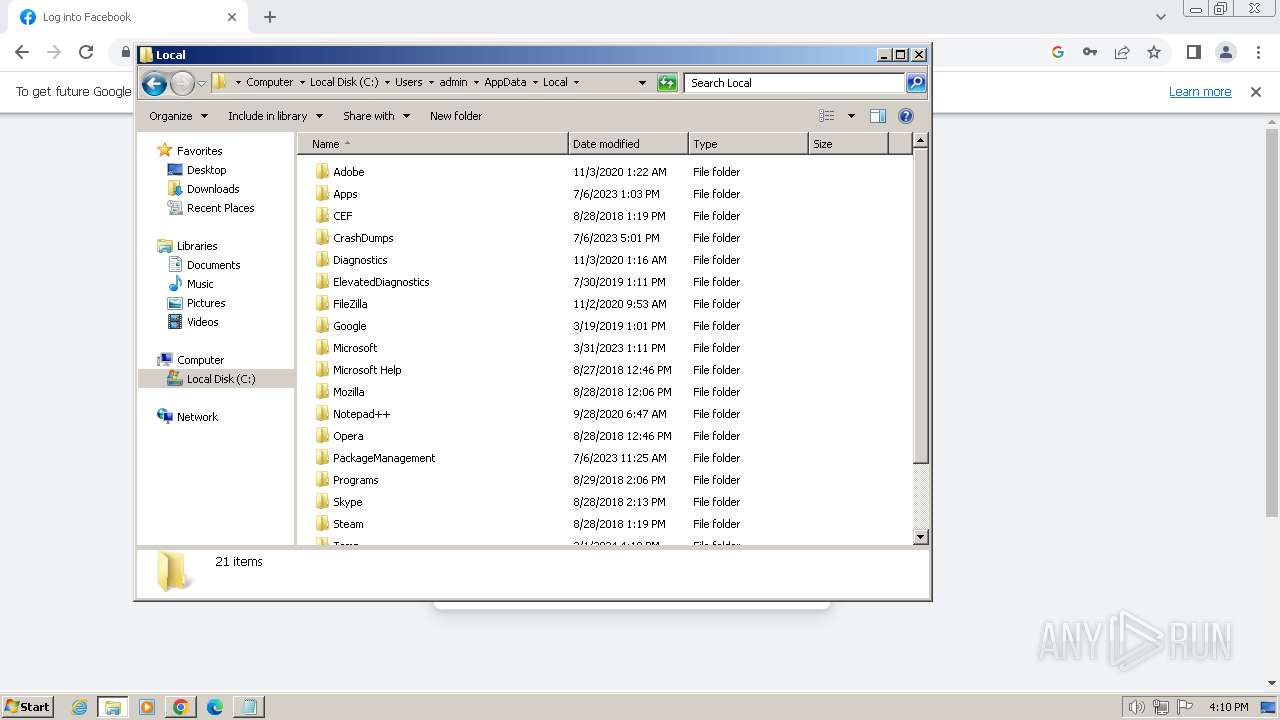Expand arrow after Local in address path

[576, 83]
